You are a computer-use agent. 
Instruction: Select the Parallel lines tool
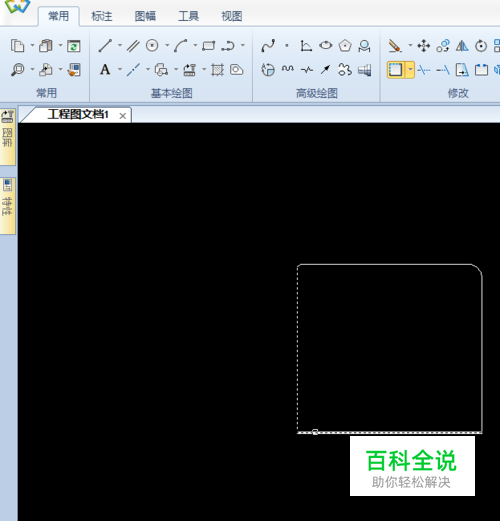(133, 46)
